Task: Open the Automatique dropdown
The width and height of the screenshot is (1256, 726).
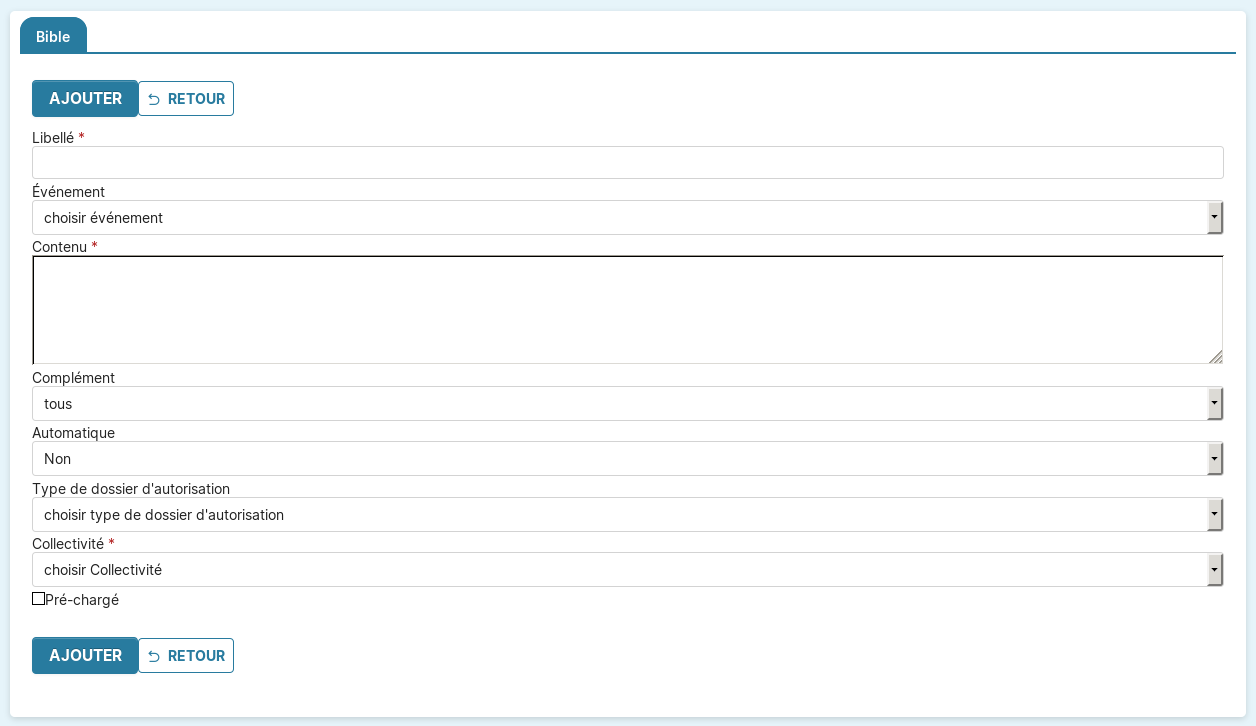Action: [x=618, y=459]
